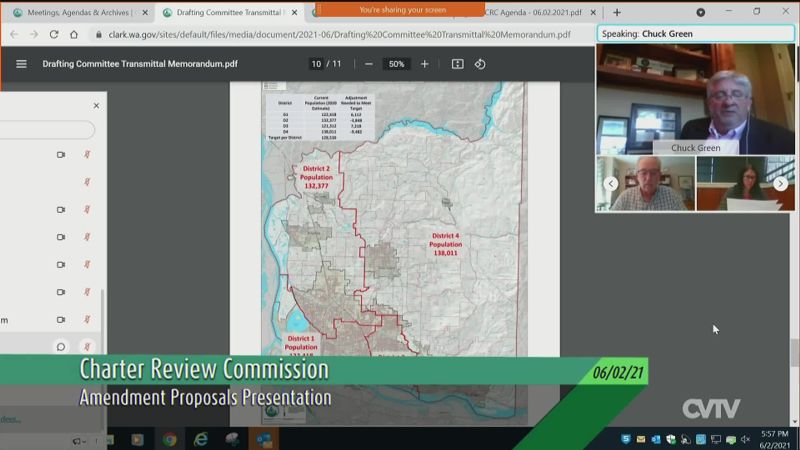Zoom in the PDF with plus button
Screen dimensions: 800x450
[424, 64]
